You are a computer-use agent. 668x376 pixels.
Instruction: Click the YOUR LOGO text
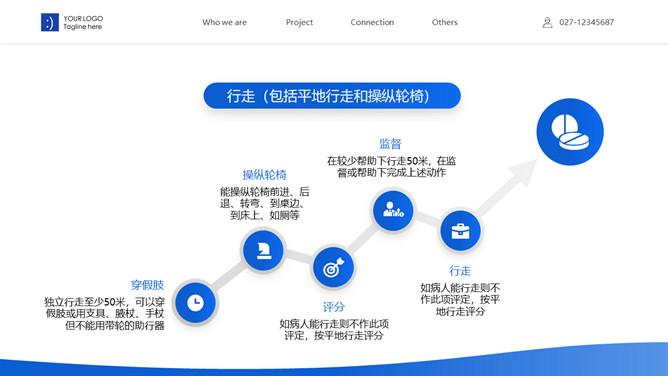click(x=83, y=18)
